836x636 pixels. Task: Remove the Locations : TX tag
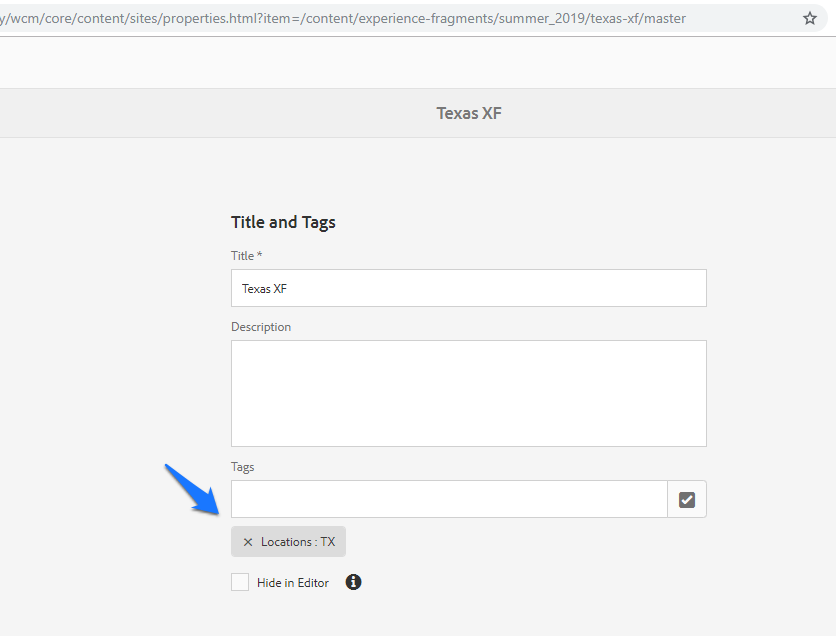248,542
